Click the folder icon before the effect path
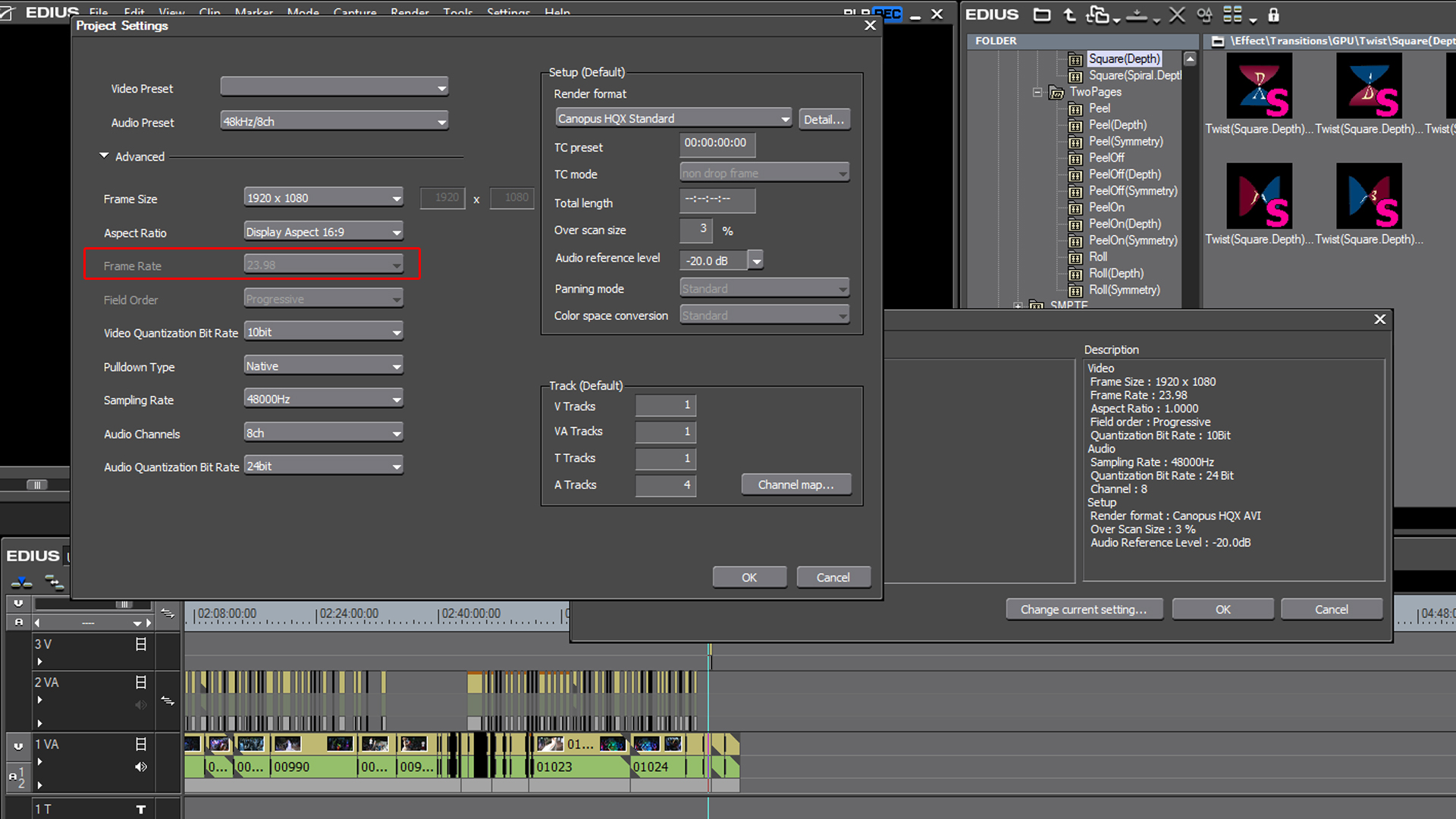Screen dimensions: 1456x819 point(1218,41)
